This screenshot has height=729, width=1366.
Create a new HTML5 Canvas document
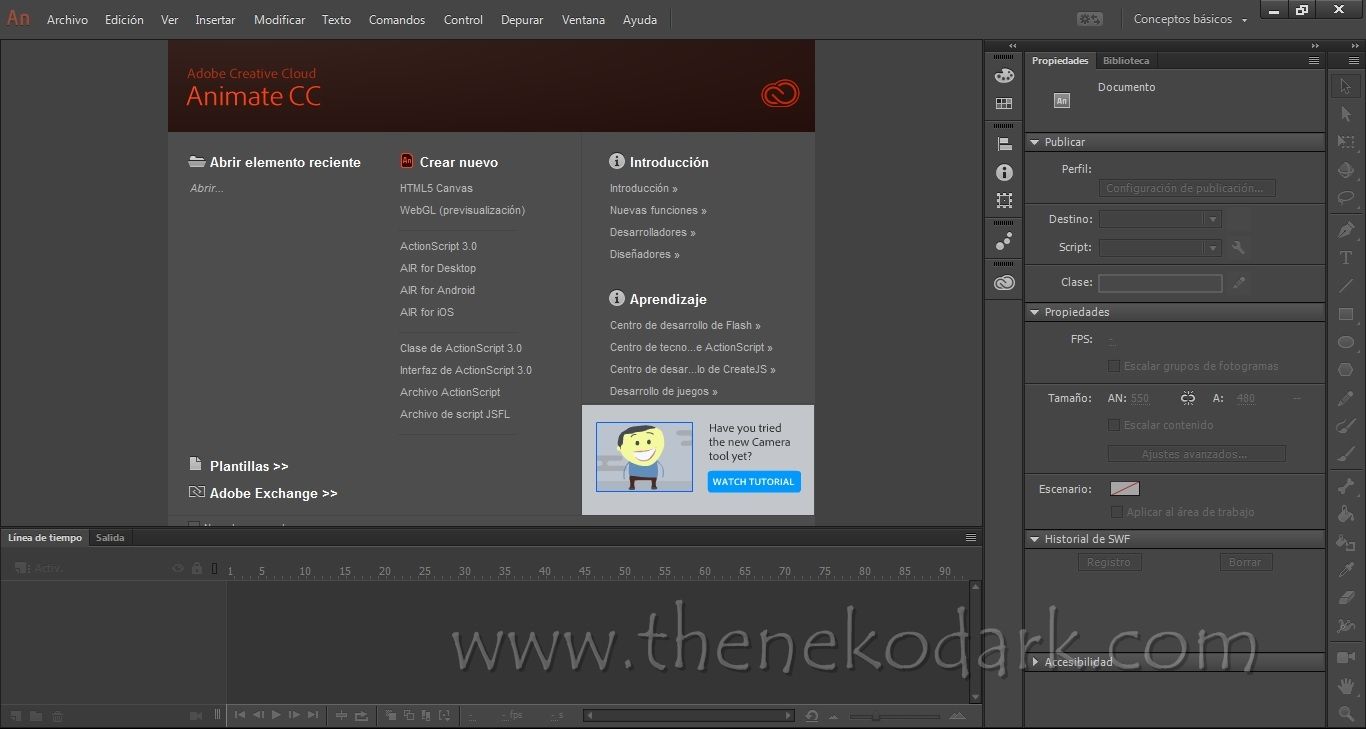coord(436,188)
